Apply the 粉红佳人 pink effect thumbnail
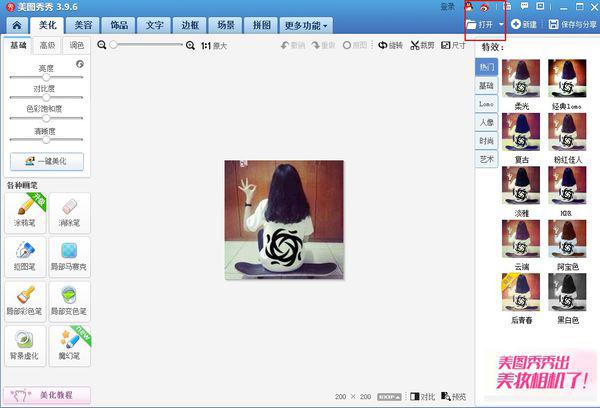Viewport: 600px width, 408px height. (x=567, y=132)
